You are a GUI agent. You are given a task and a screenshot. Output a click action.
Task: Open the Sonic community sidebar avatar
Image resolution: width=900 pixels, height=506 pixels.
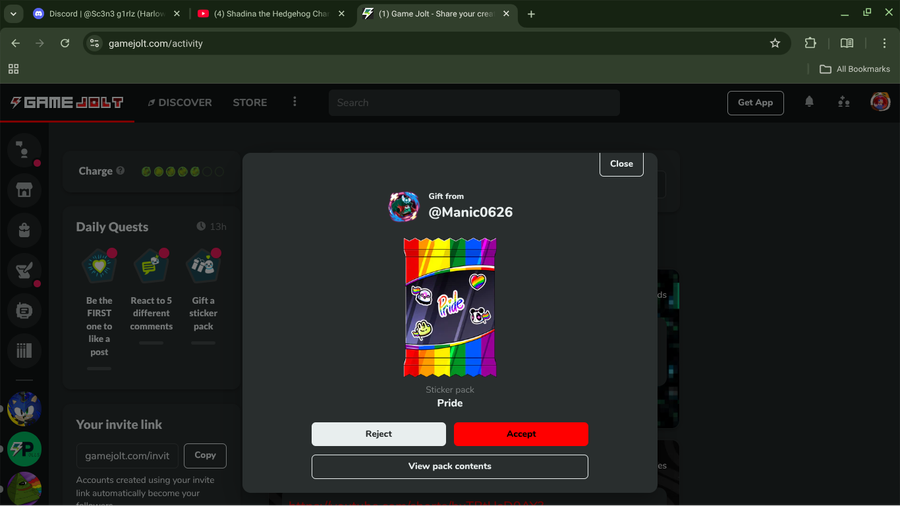pos(24,408)
